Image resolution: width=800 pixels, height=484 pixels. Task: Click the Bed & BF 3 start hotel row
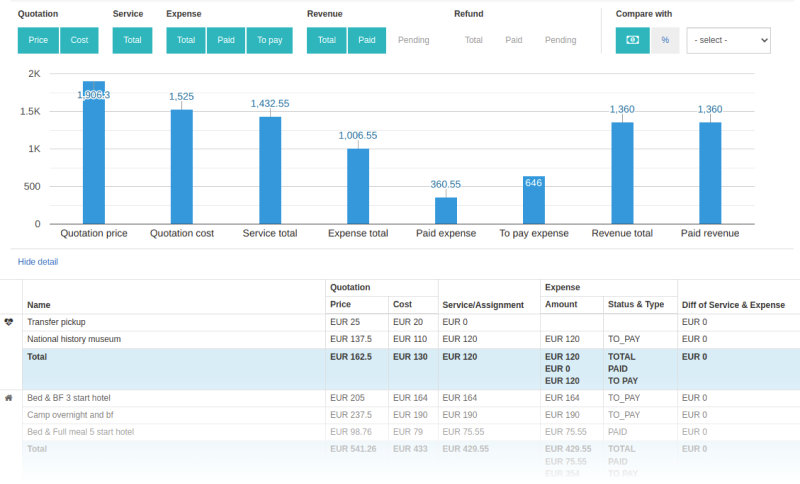69,398
